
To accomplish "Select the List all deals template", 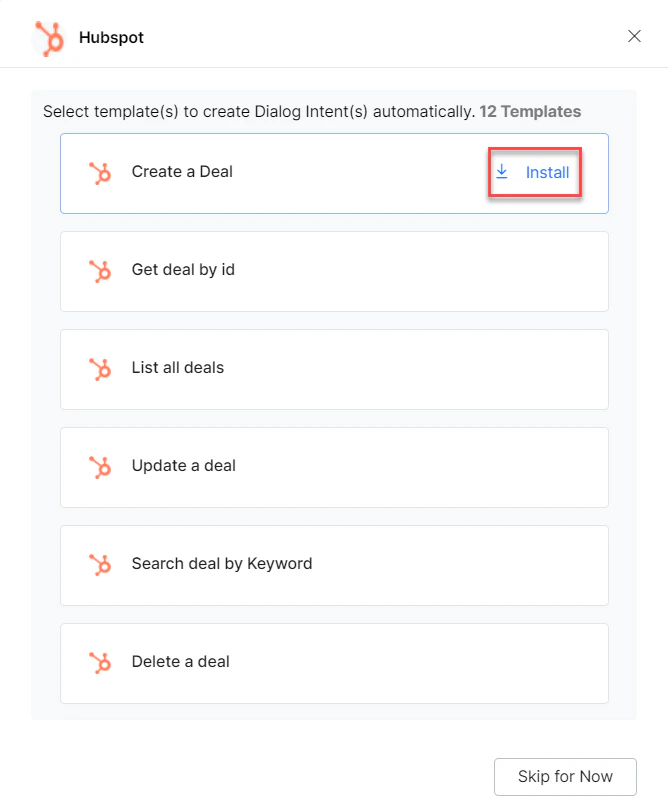I will tap(334, 368).
